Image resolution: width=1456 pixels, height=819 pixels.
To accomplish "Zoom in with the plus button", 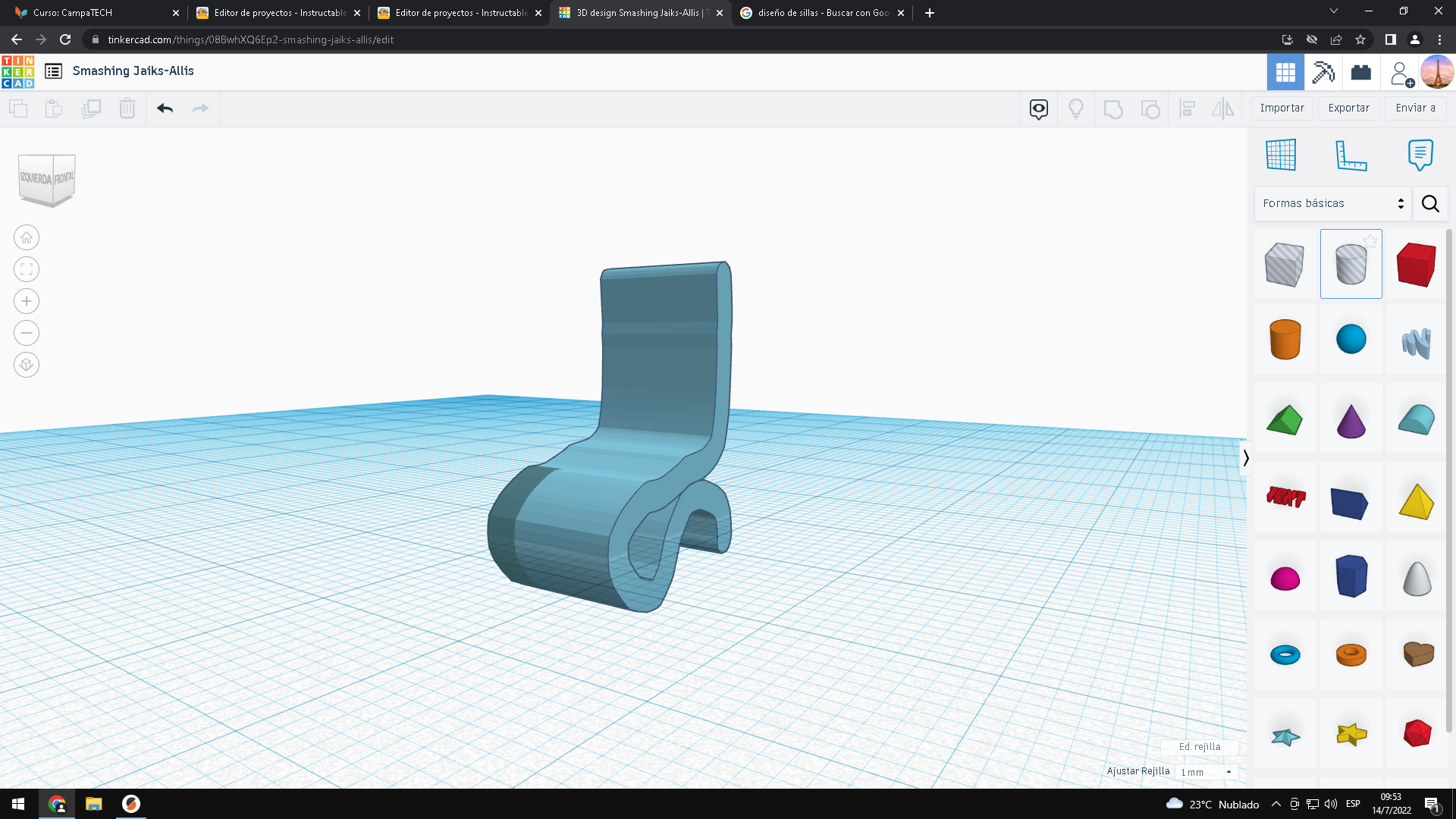I will 27,301.
